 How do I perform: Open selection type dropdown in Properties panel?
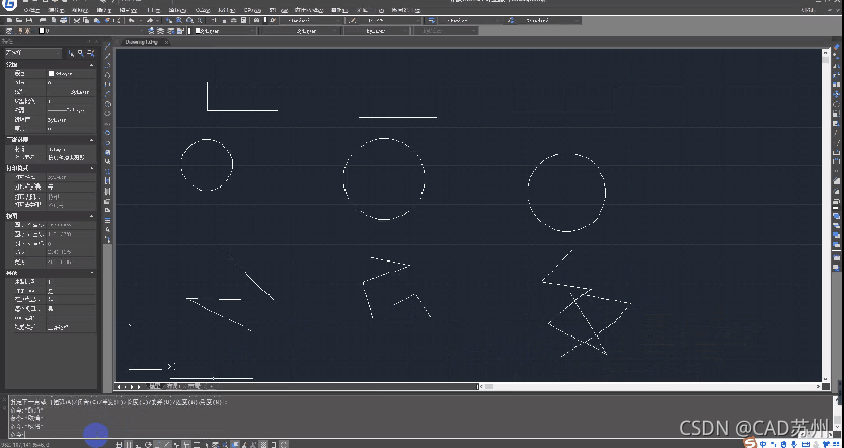pos(33,53)
